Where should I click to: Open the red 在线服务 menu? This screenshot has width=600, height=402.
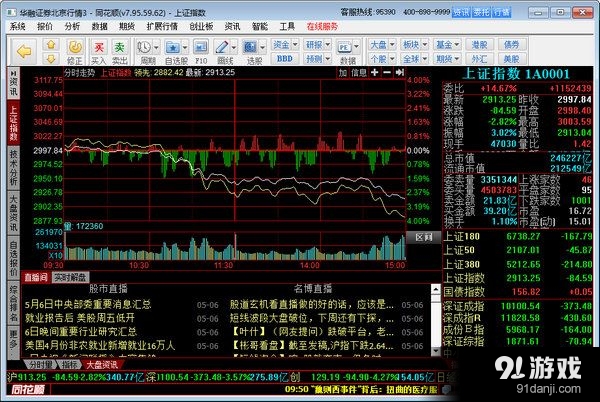[322, 26]
